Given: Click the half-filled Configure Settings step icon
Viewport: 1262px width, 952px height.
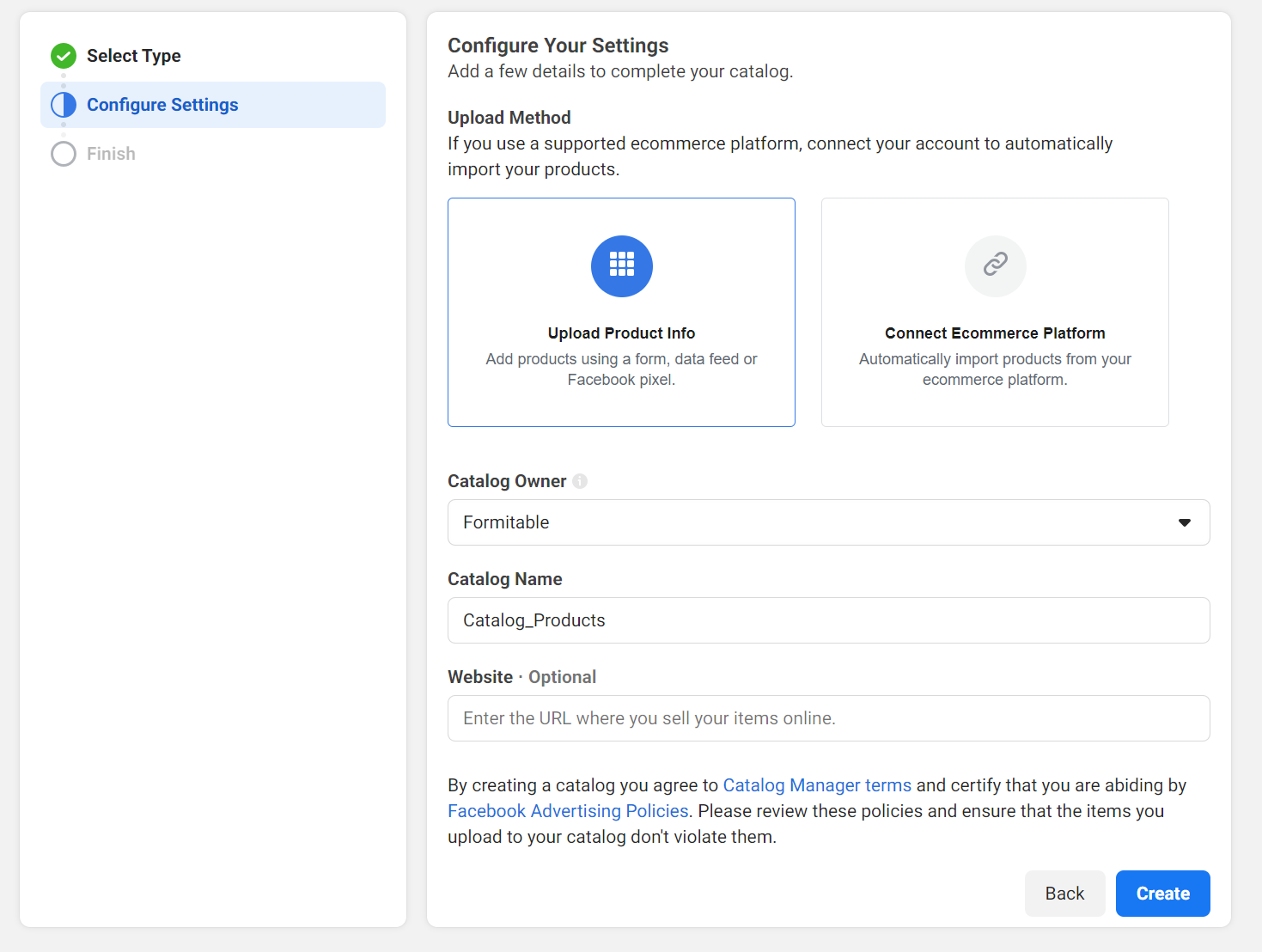Looking at the screenshot, I should (64, 105).
